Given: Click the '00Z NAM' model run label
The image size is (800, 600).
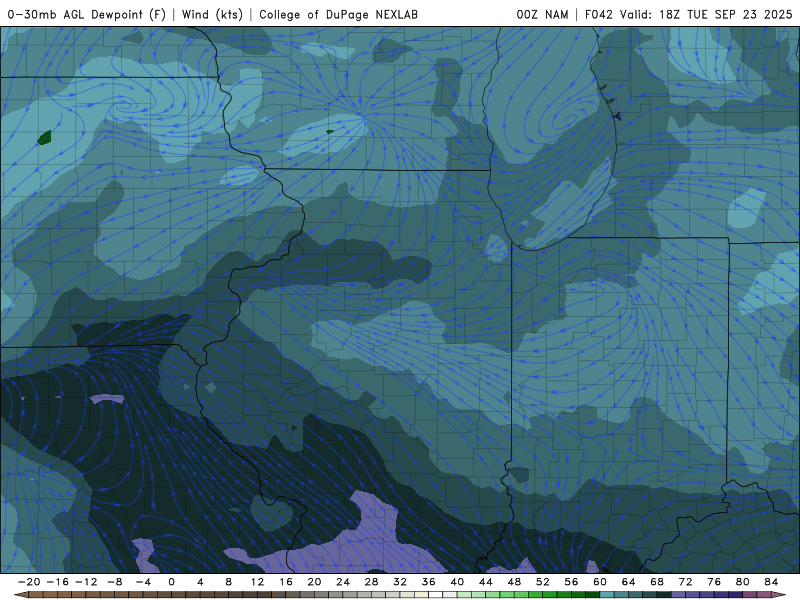Looking at the screenshot, I should (542, 14).
